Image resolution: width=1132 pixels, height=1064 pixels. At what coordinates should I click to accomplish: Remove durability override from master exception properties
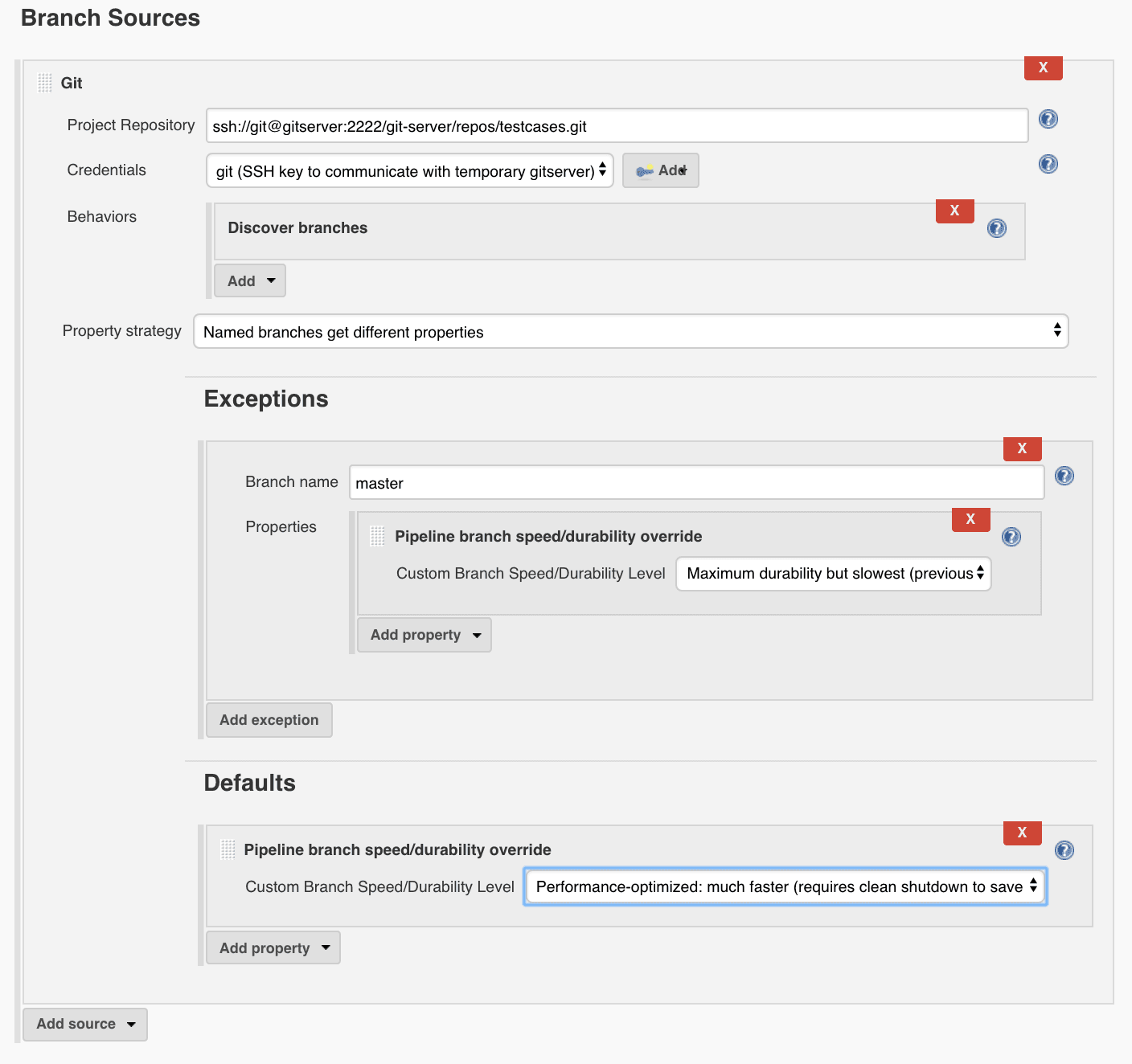970,519
